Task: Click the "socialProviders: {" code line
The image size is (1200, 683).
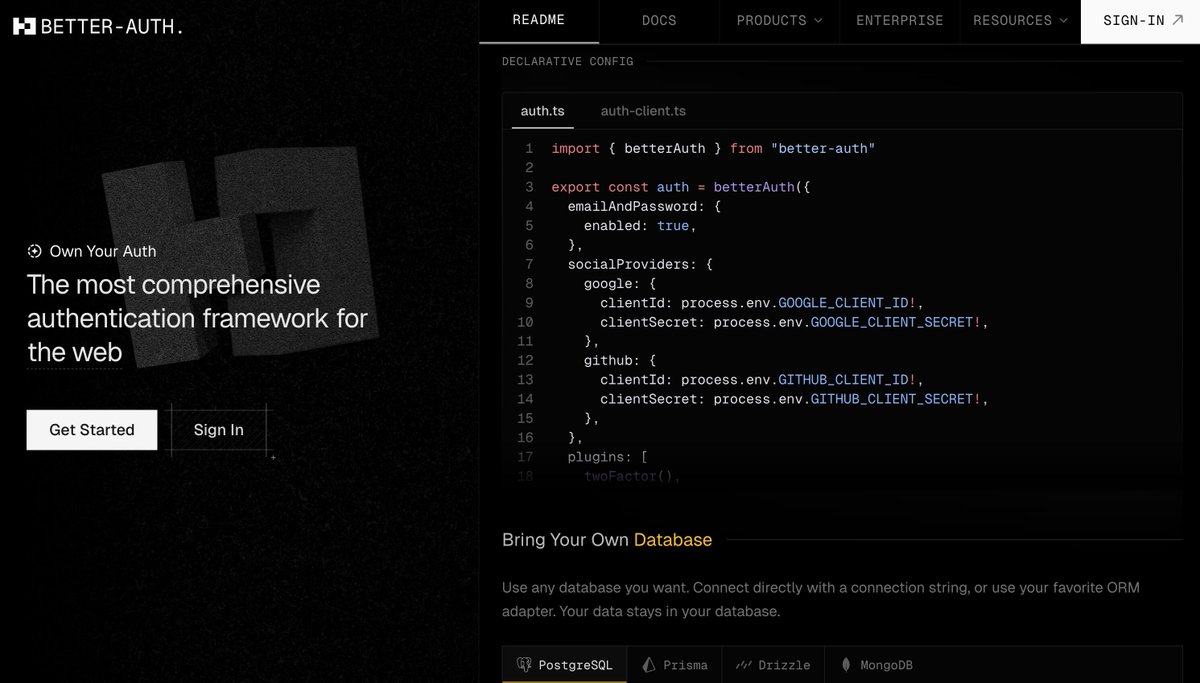Action: click(640, 265)
